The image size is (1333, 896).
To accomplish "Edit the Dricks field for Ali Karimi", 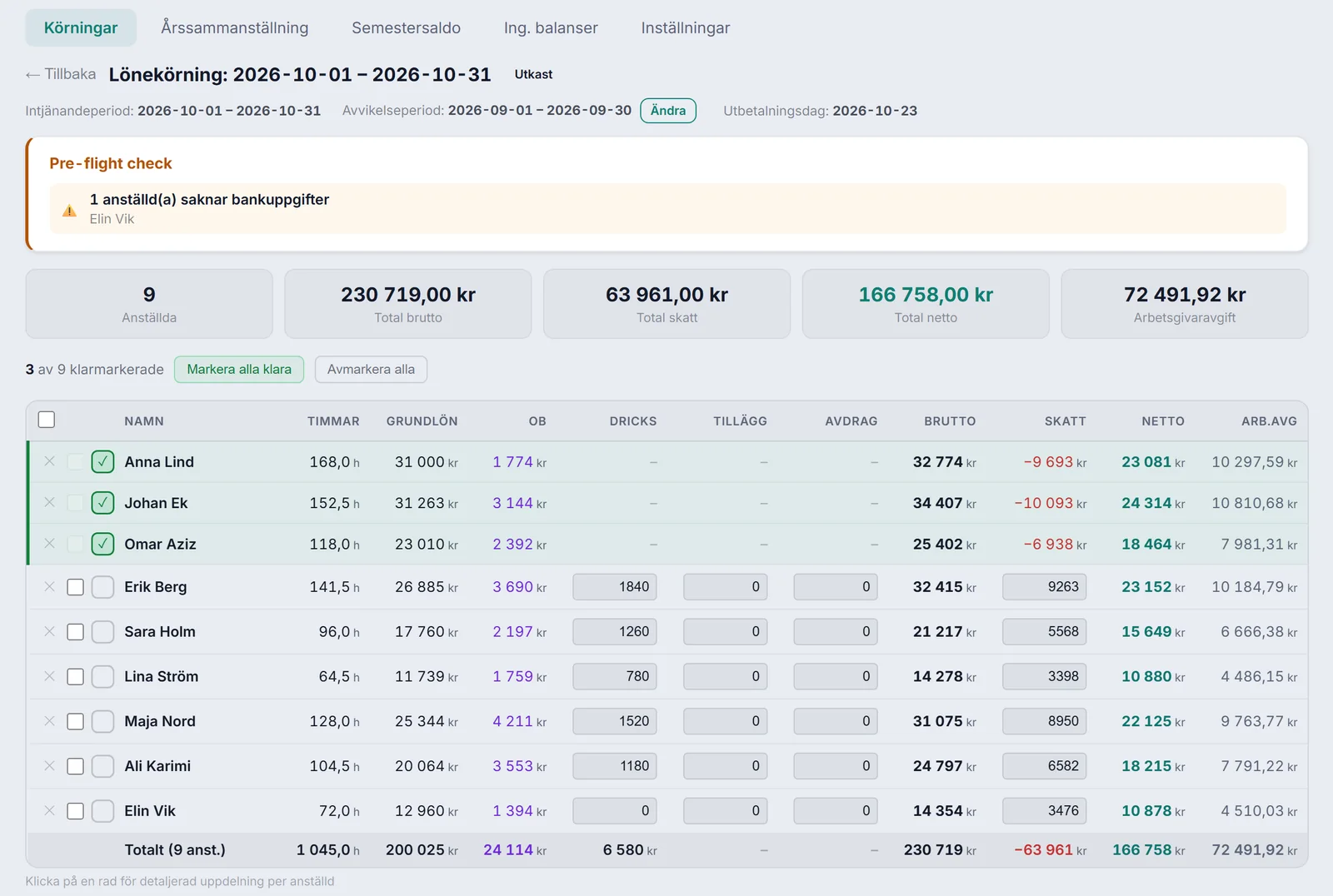I will tap(615, 766).
